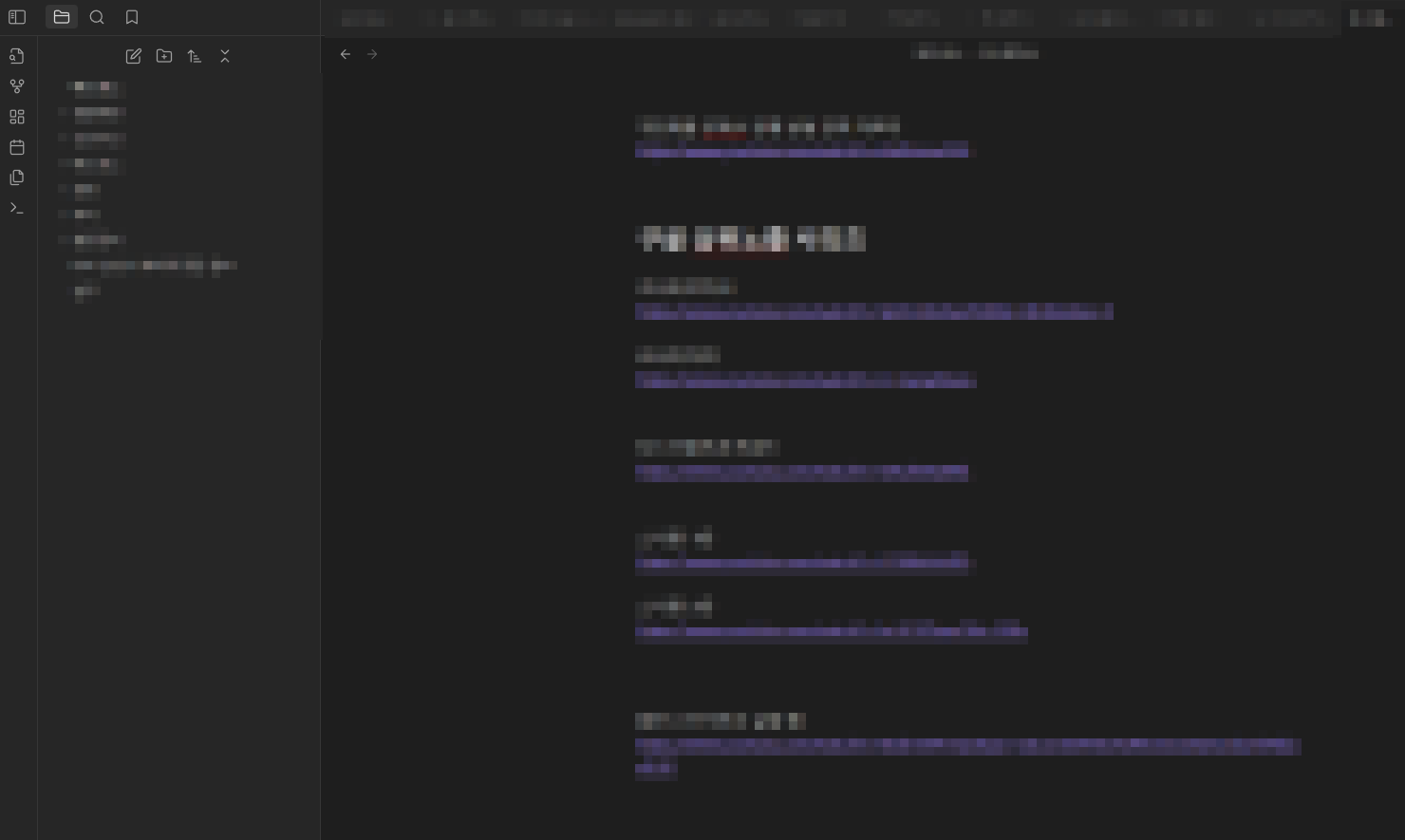Screen dimensions: 1405x840
Task: Navigate forward using the right arrow
Action: tap(372, 54)
